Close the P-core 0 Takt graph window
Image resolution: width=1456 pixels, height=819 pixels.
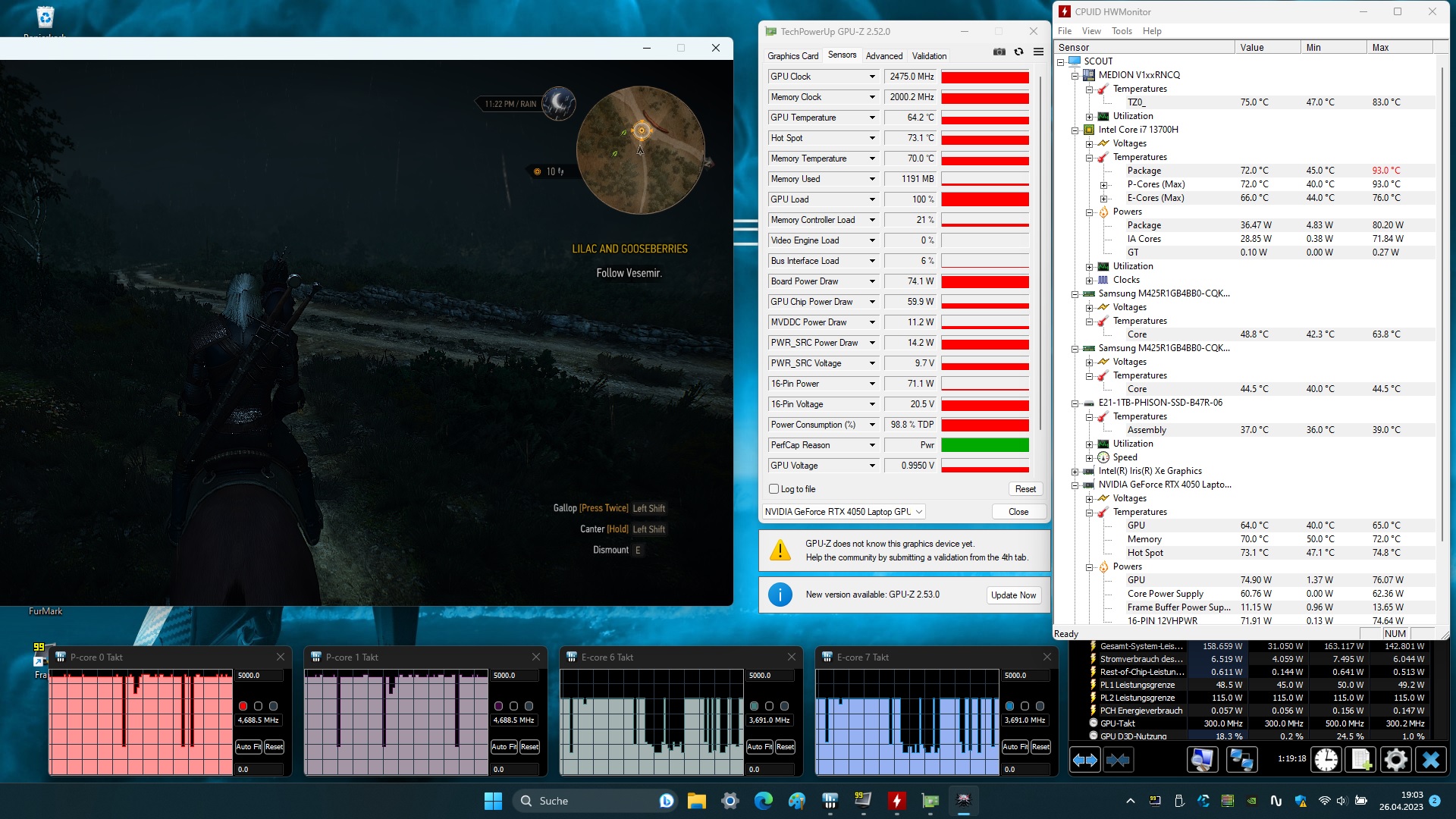tap(281, 657)
